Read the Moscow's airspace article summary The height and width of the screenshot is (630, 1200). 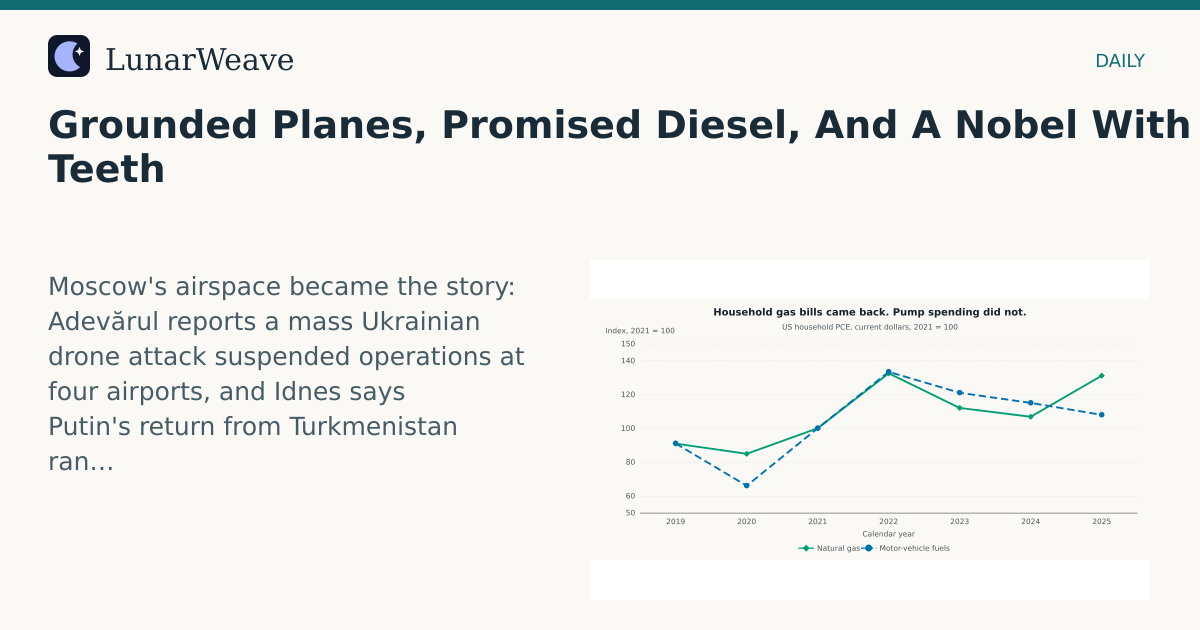[x=286, y=374]
